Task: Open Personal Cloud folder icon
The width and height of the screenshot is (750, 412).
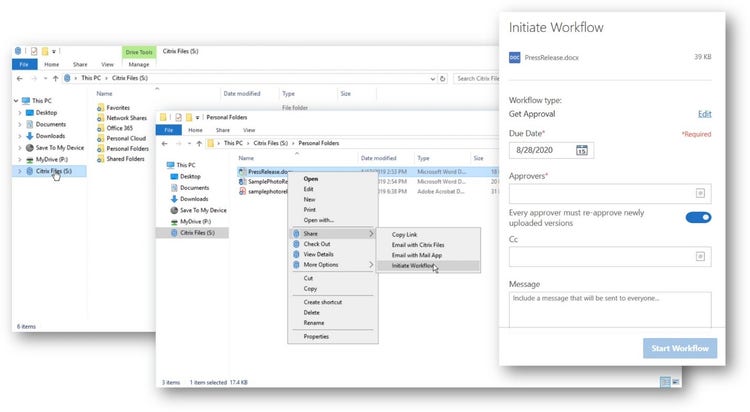Action: click(100, 139)
